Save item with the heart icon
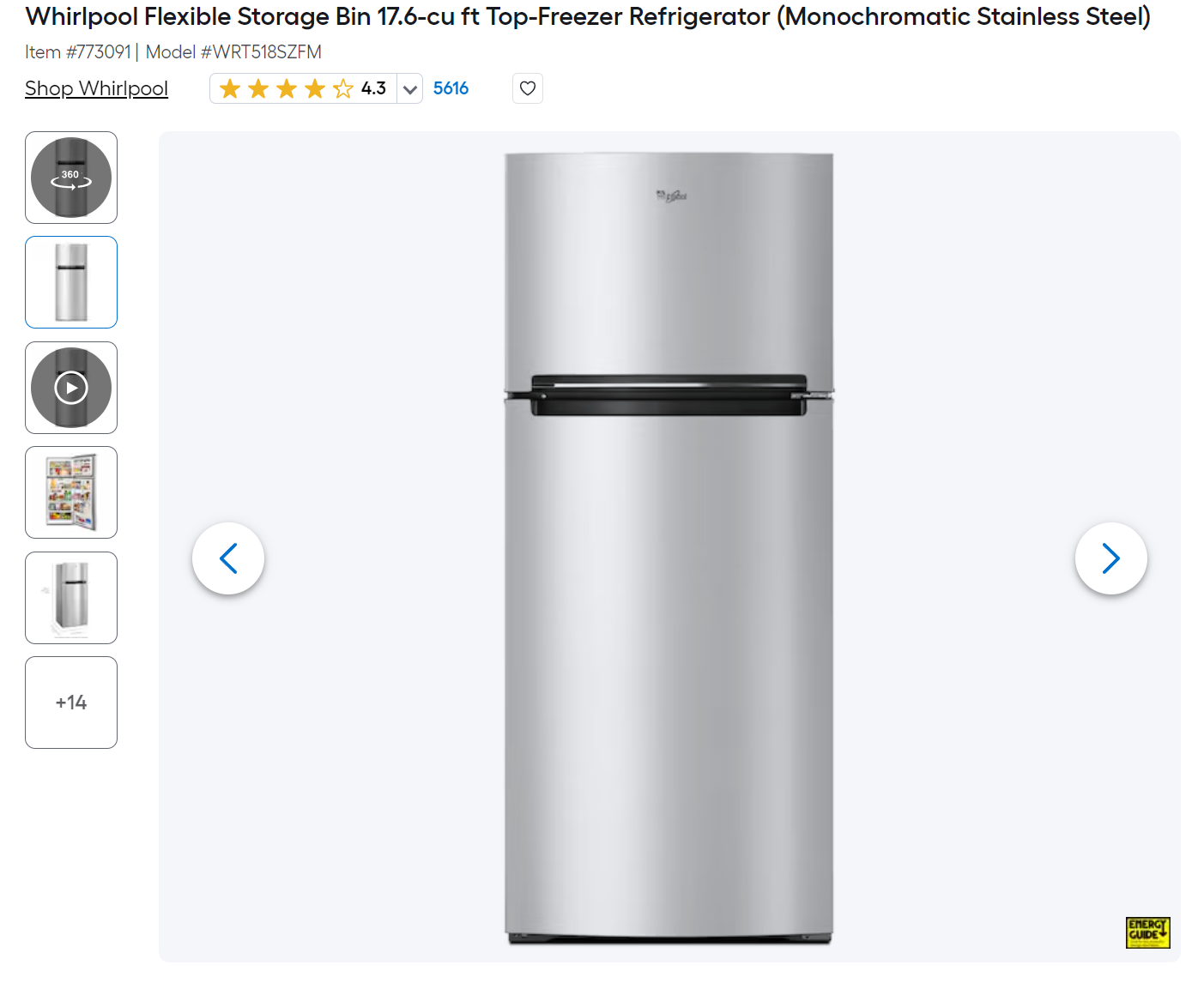The height and width of the screenshot is (983, 1204). 528,88
